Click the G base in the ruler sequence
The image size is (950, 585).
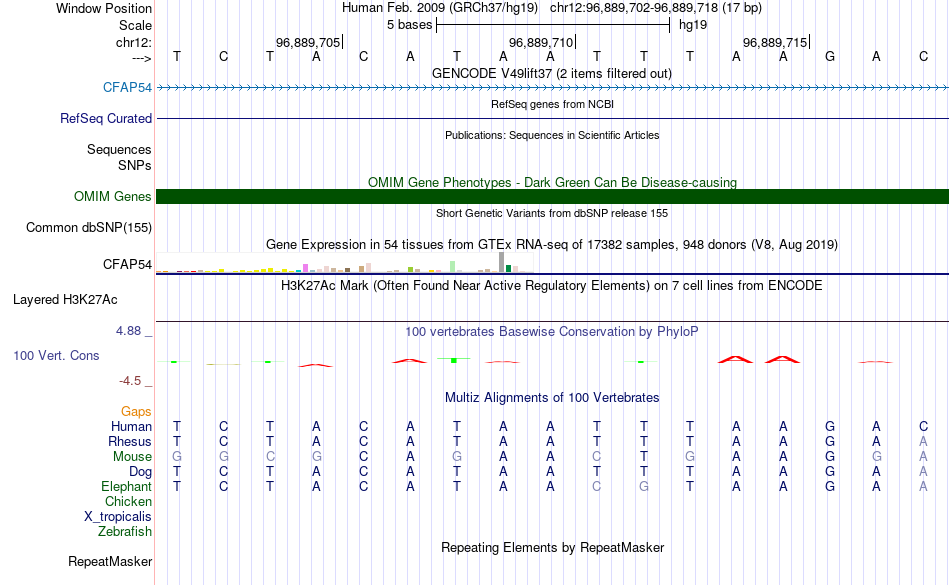click(829, 56)
